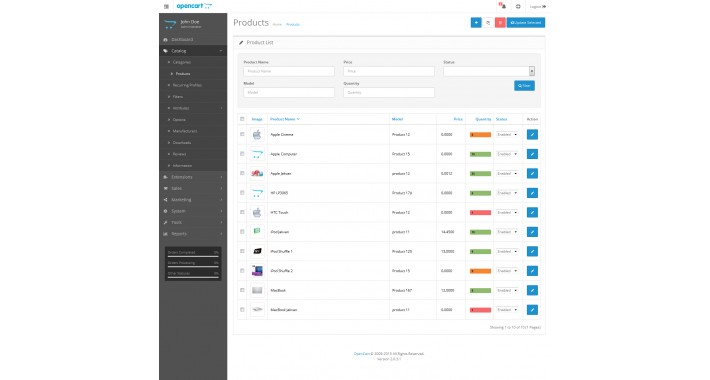Click the pencil icon beside Product List

[241, 43]
